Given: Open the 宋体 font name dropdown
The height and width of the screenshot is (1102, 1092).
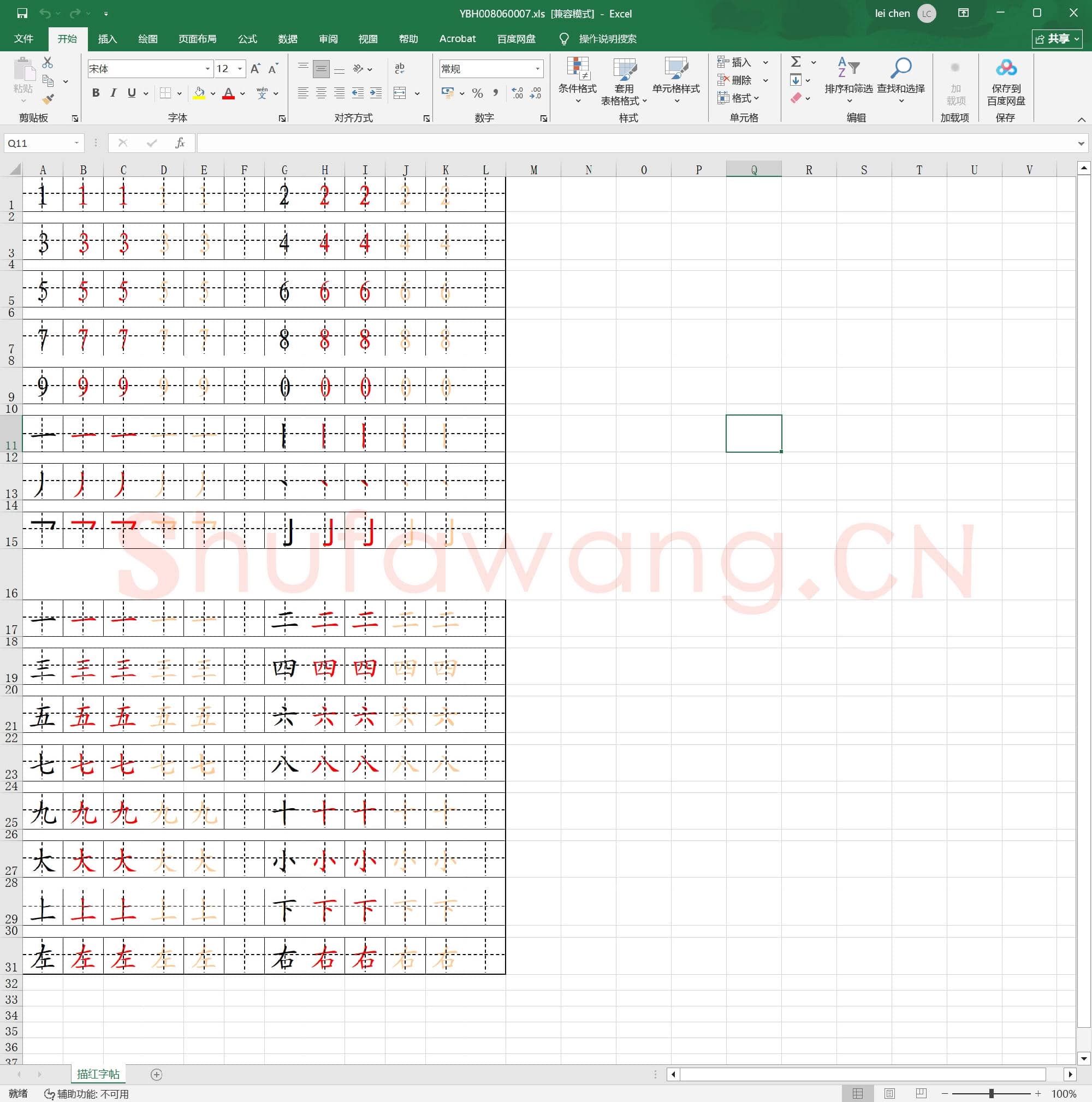Looking at the screenshot, I should pos(207,68).
